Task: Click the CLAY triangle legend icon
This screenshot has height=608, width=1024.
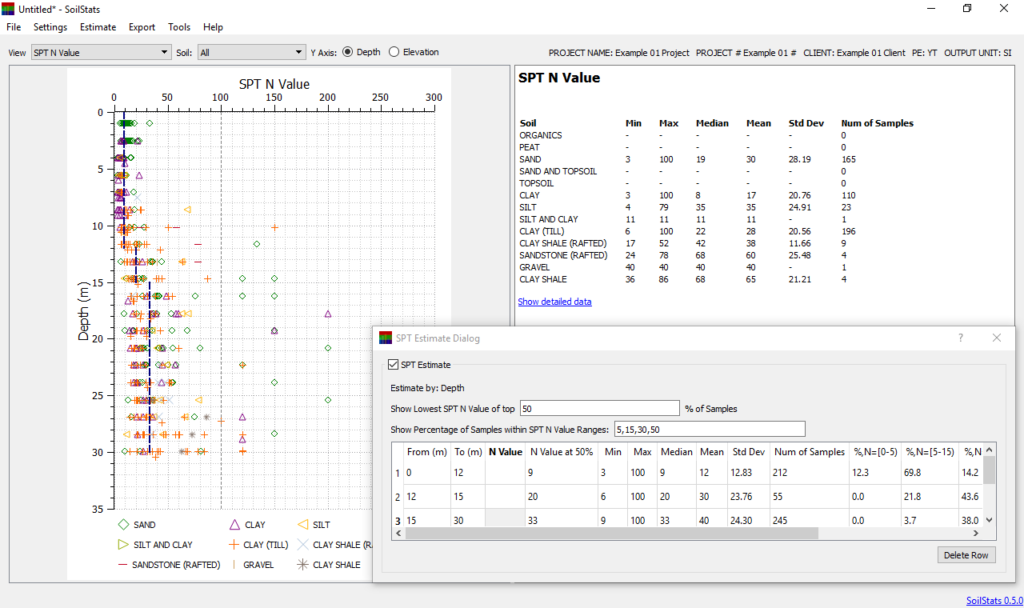Action: tap(234, 524)
